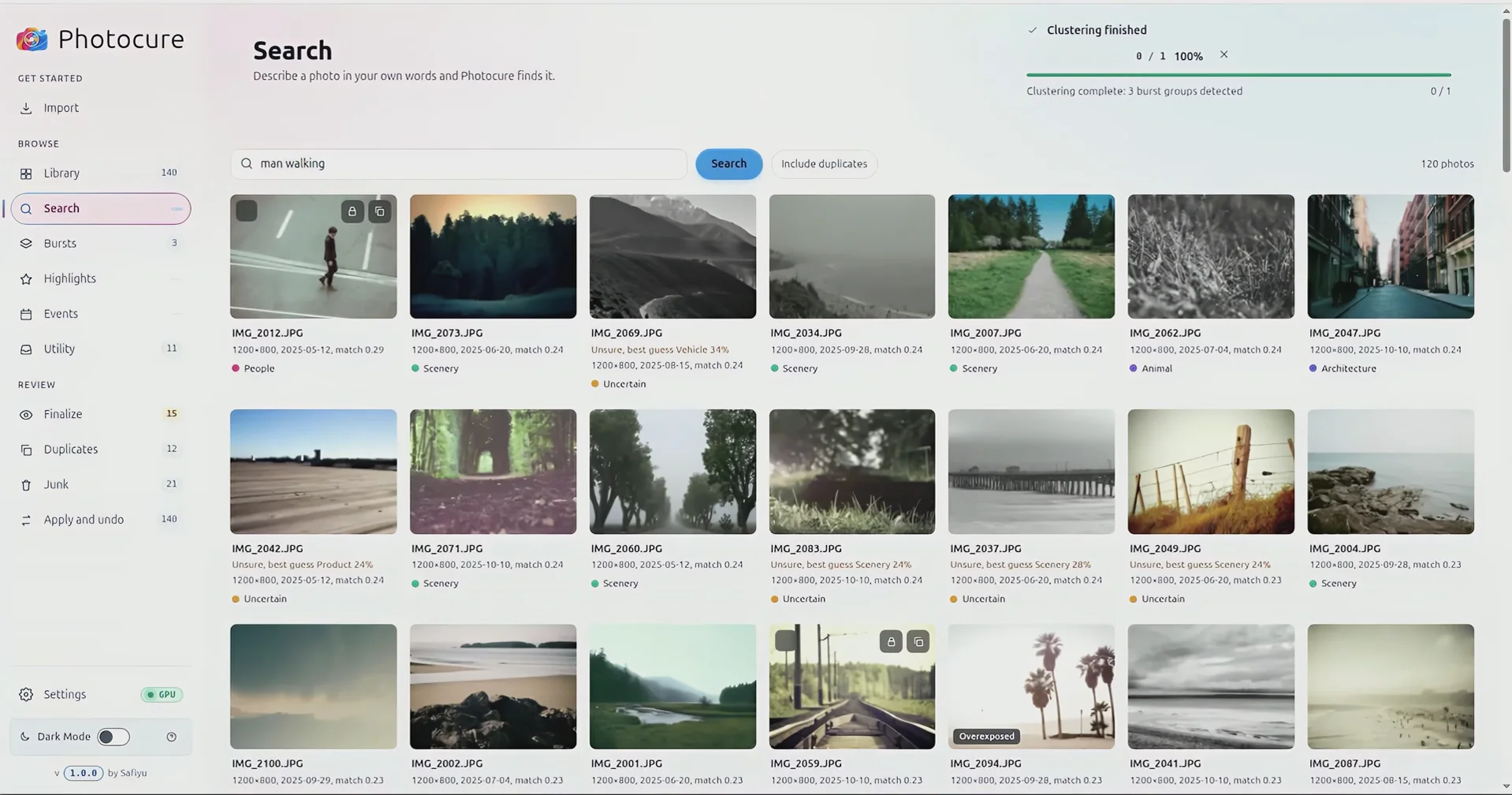
Task: Focus the 'man walking' search field
Action: tap(459, 163)
